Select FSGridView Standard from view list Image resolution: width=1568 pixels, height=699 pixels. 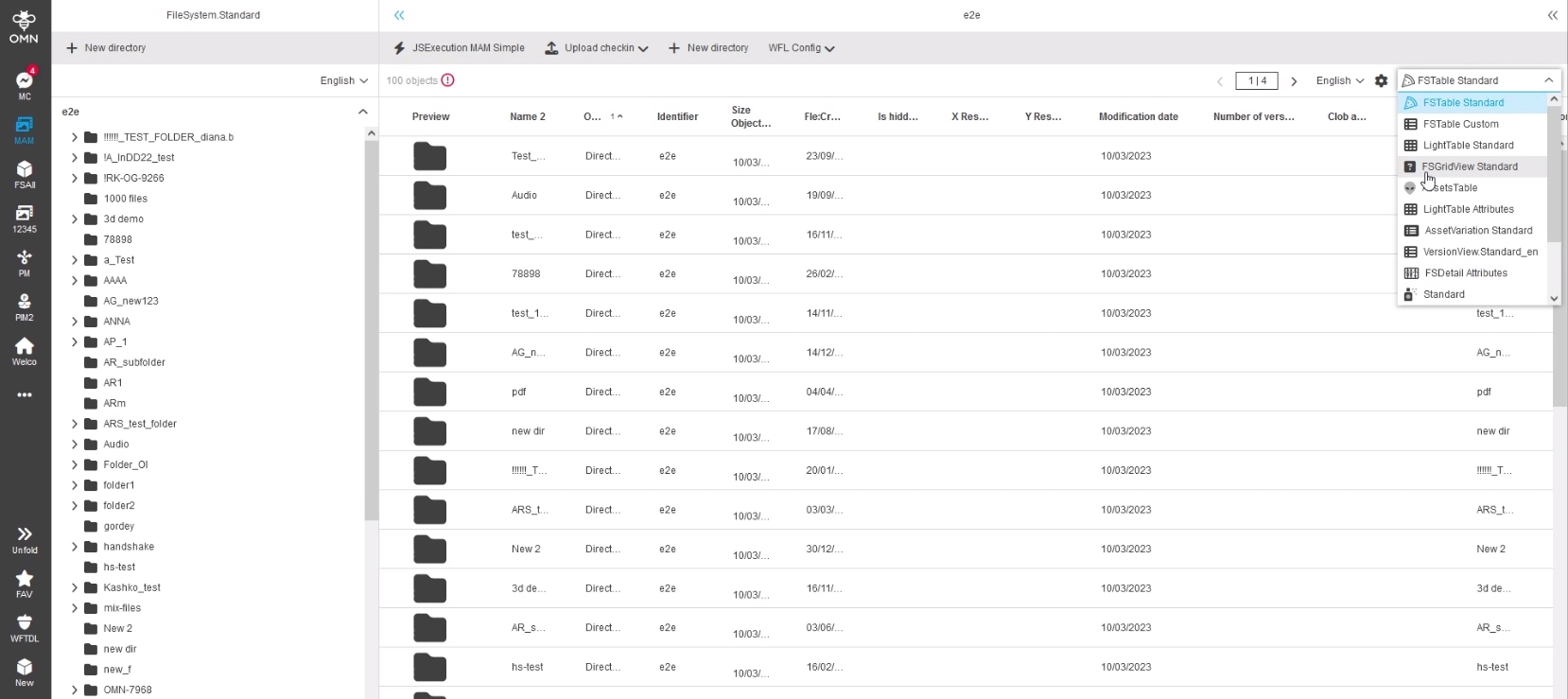(1470, 166)
